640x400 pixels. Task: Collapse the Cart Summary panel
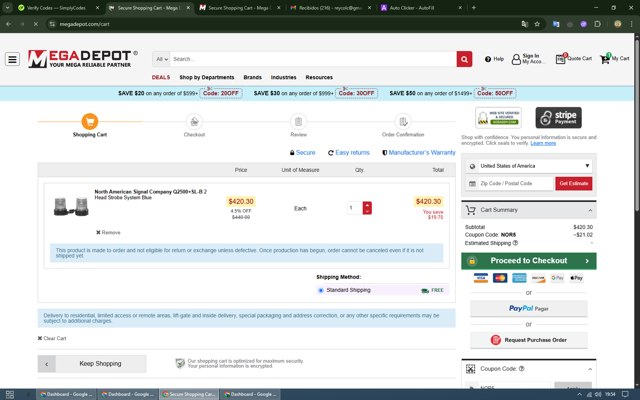tap(590, 210)
